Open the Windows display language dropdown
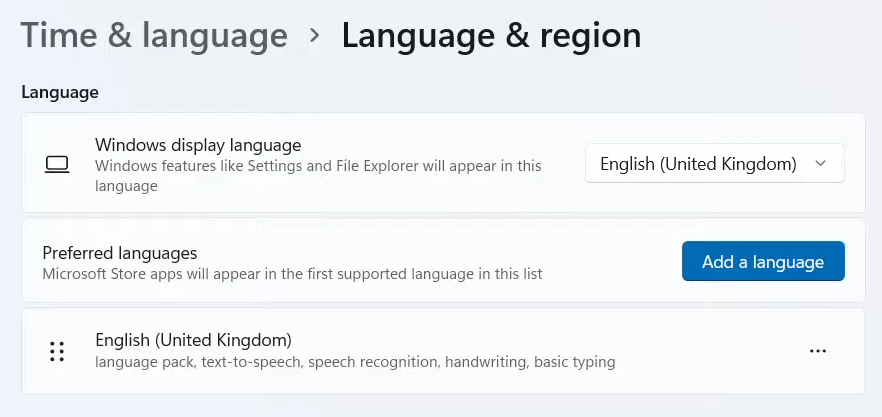Screen dimensions: 882x417 714,164
